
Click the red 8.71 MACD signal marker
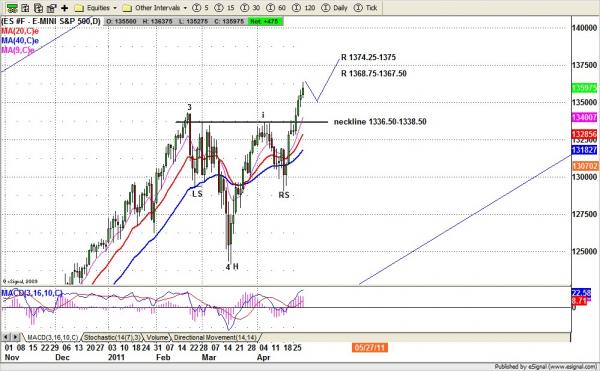pyautogui.click(x=579, y=301)
